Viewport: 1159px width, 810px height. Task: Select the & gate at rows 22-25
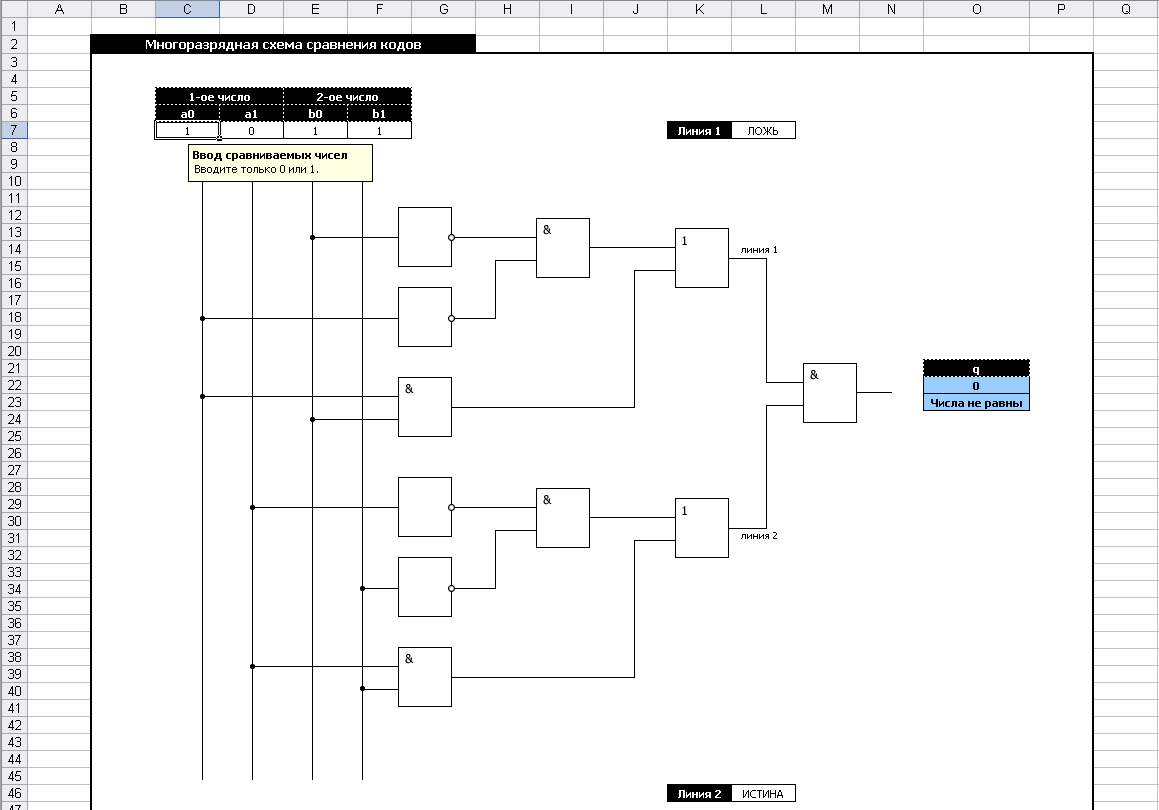tap(425, 407)
